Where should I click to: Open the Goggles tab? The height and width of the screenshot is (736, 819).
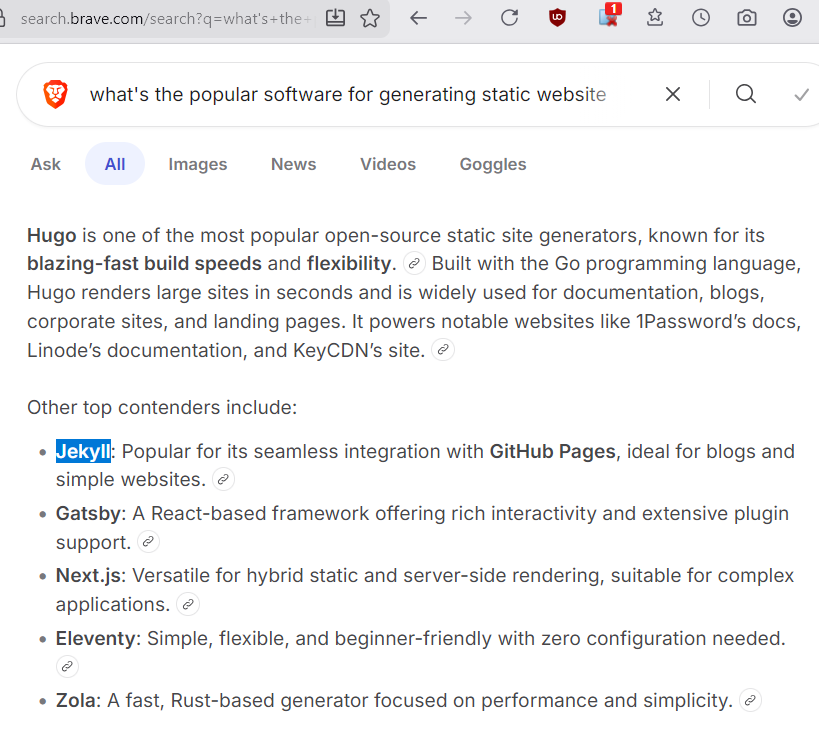coord(493,164)
